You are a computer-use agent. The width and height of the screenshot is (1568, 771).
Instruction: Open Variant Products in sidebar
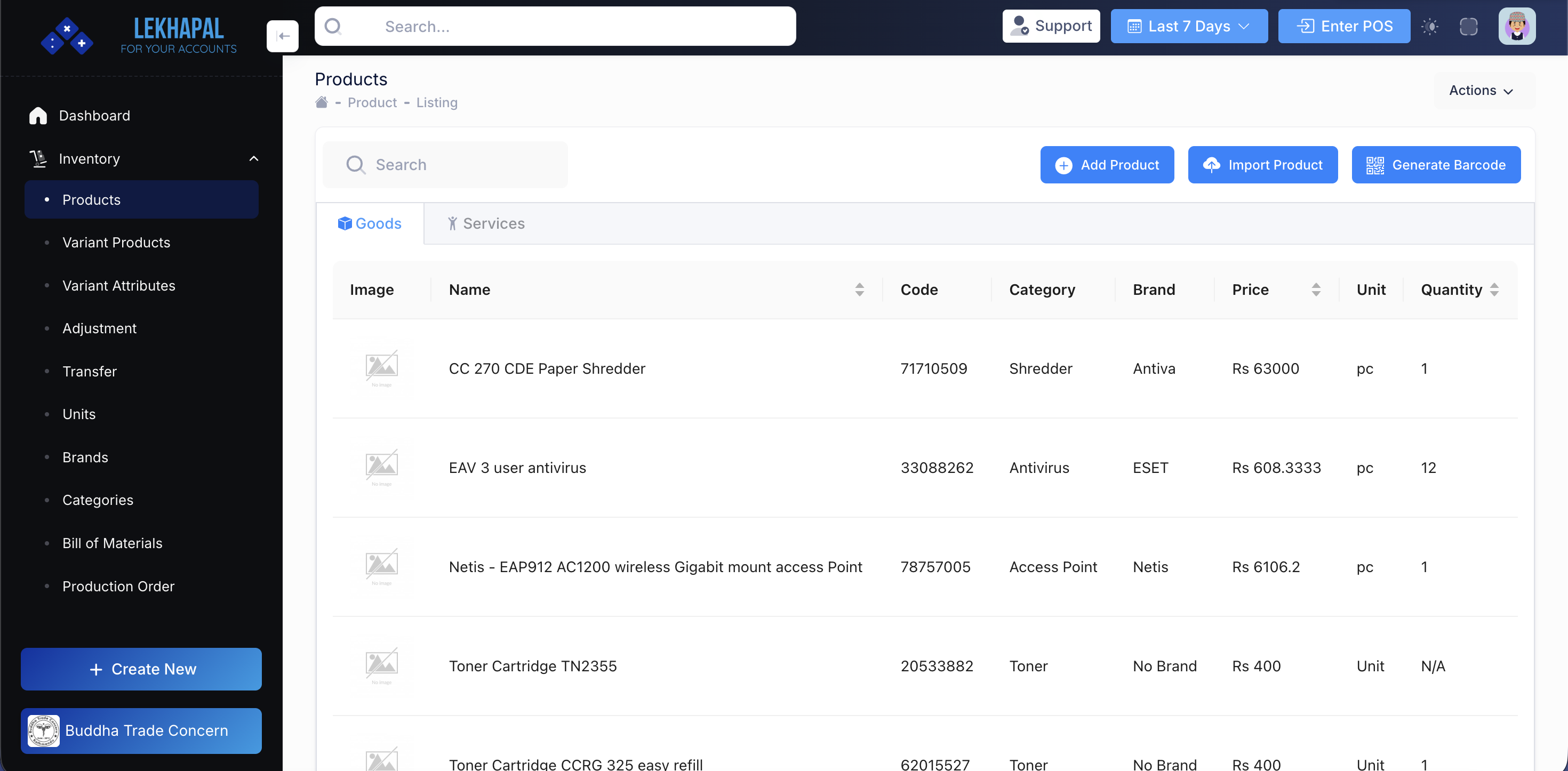click(116, 242)
